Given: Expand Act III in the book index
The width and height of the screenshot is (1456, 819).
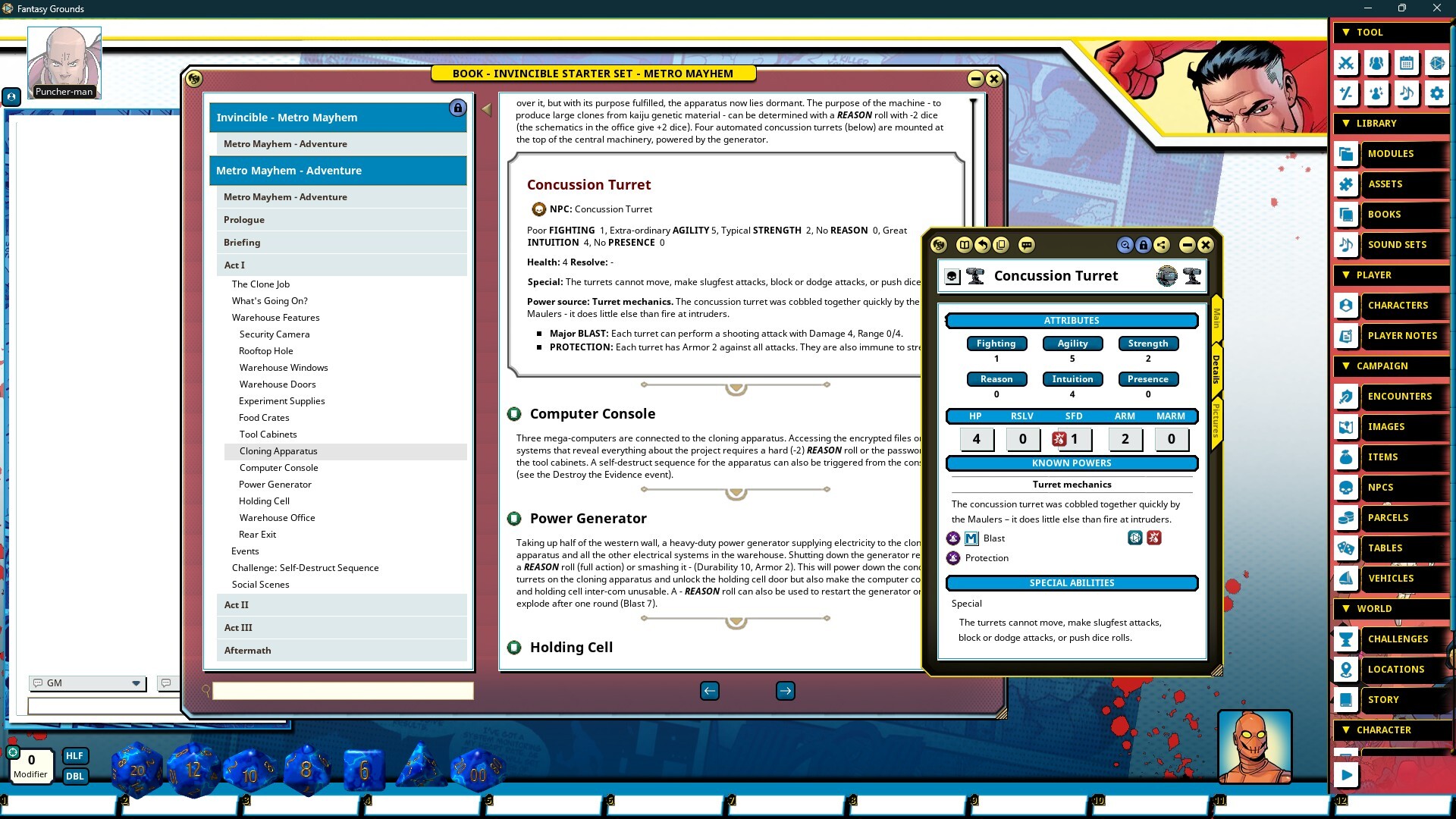Looking at the screenshot, I should coord(341,628).
